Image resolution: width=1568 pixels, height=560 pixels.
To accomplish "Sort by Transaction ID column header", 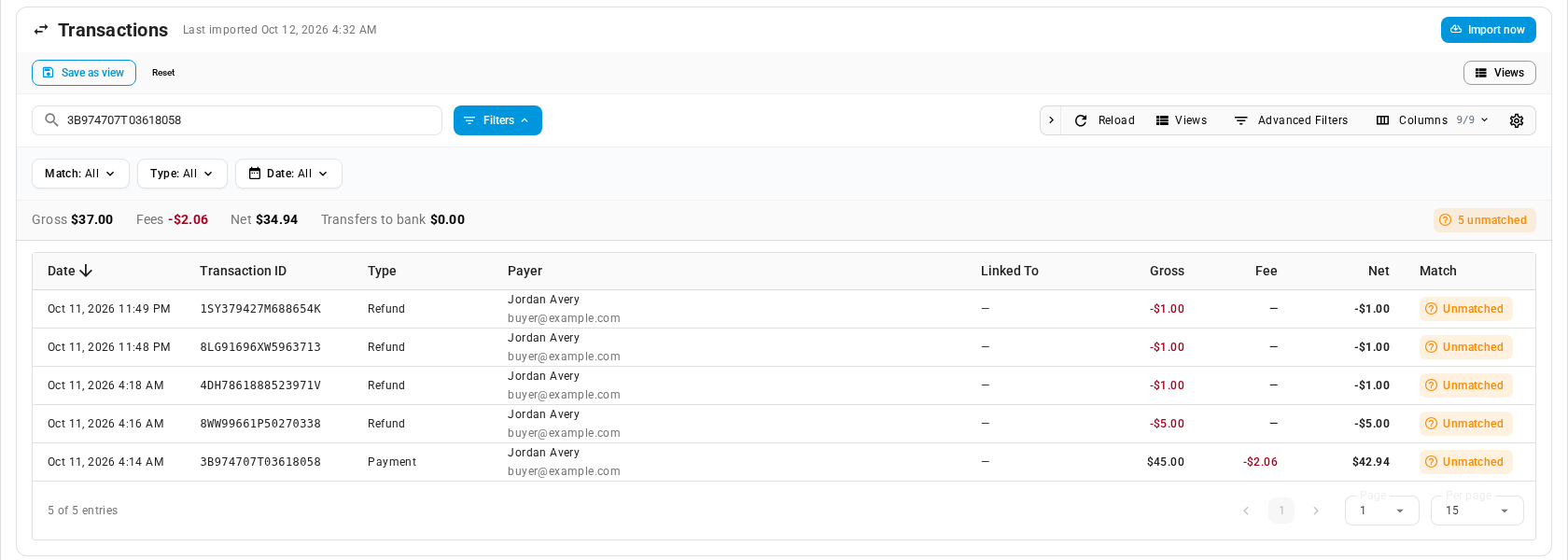I will (x=243, y=271).
